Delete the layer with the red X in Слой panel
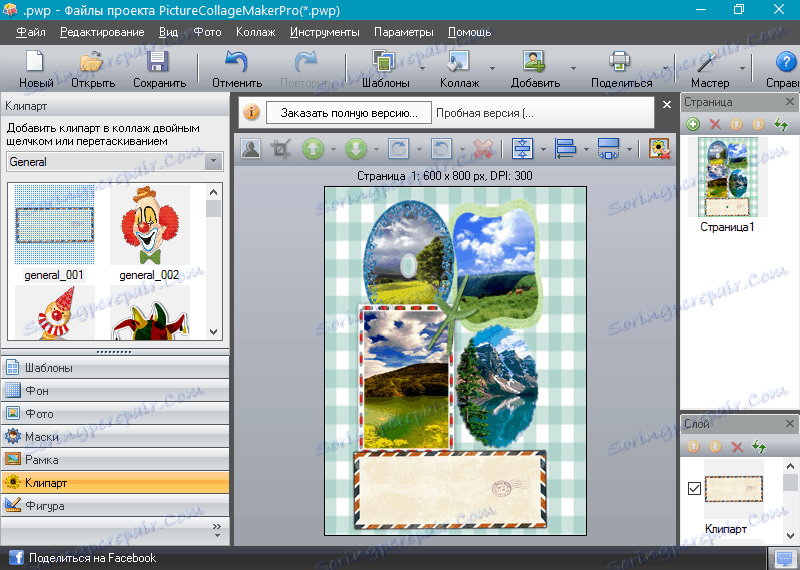800x570 pixels. tap(737, 447)
